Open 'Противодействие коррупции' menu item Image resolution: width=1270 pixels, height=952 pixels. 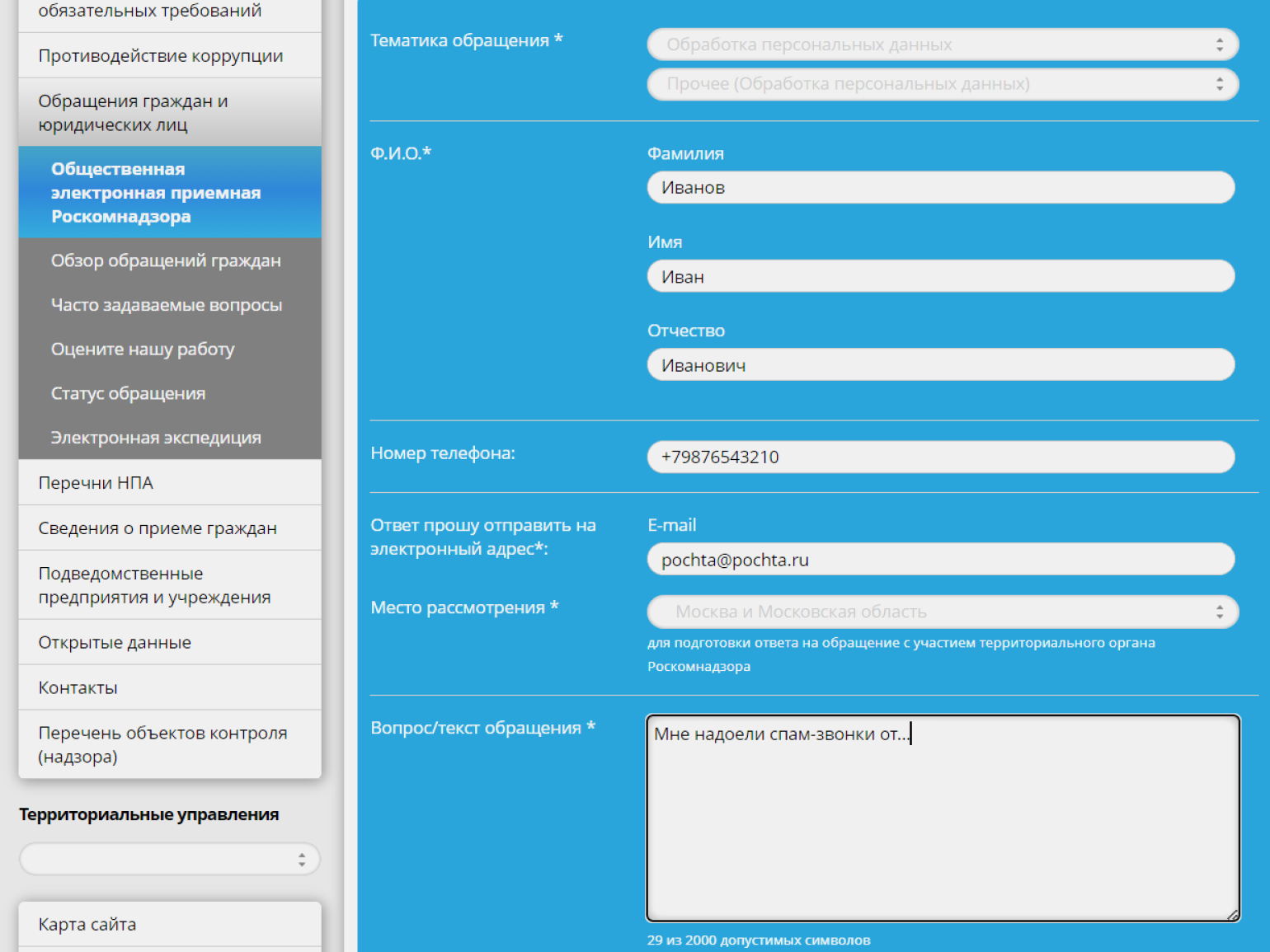click(x=161, y=56)
